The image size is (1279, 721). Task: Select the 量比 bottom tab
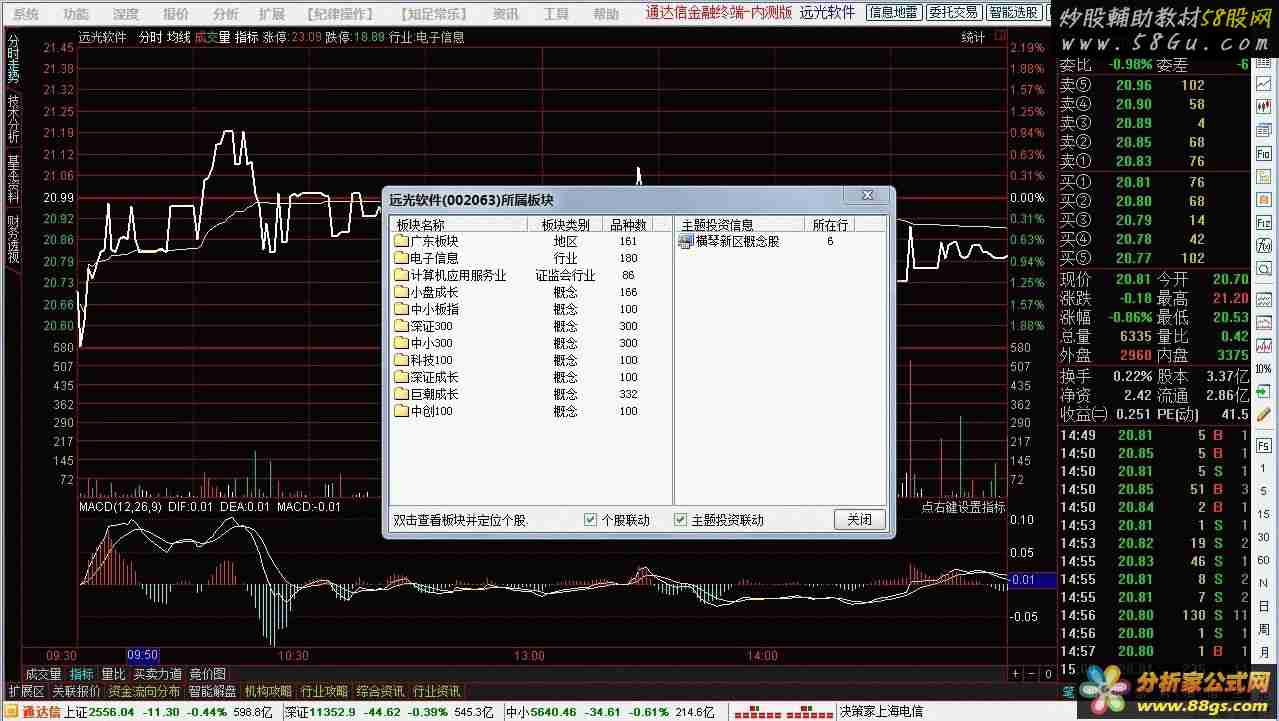click(113, 675)
